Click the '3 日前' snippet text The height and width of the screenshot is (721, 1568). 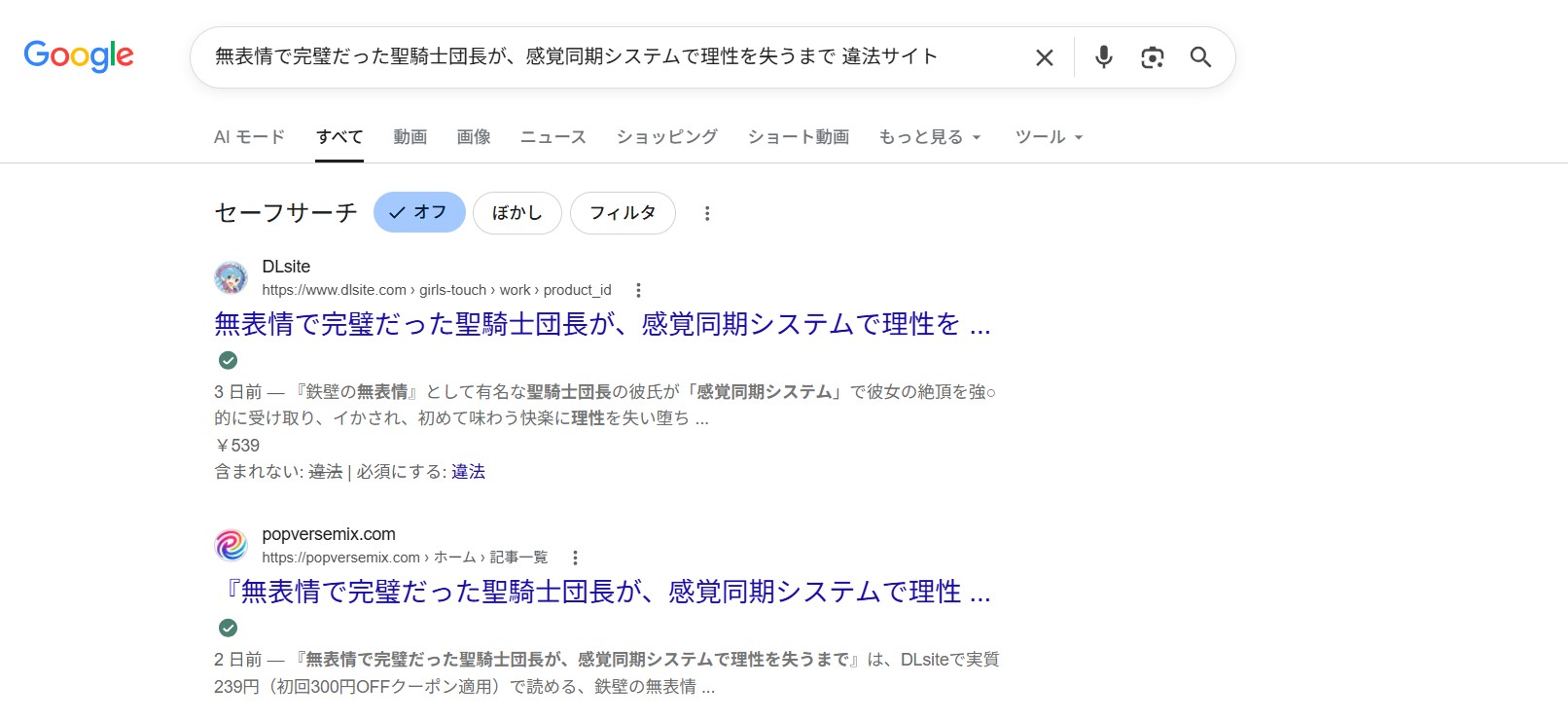pyautogui.click(x=238, y=392)
